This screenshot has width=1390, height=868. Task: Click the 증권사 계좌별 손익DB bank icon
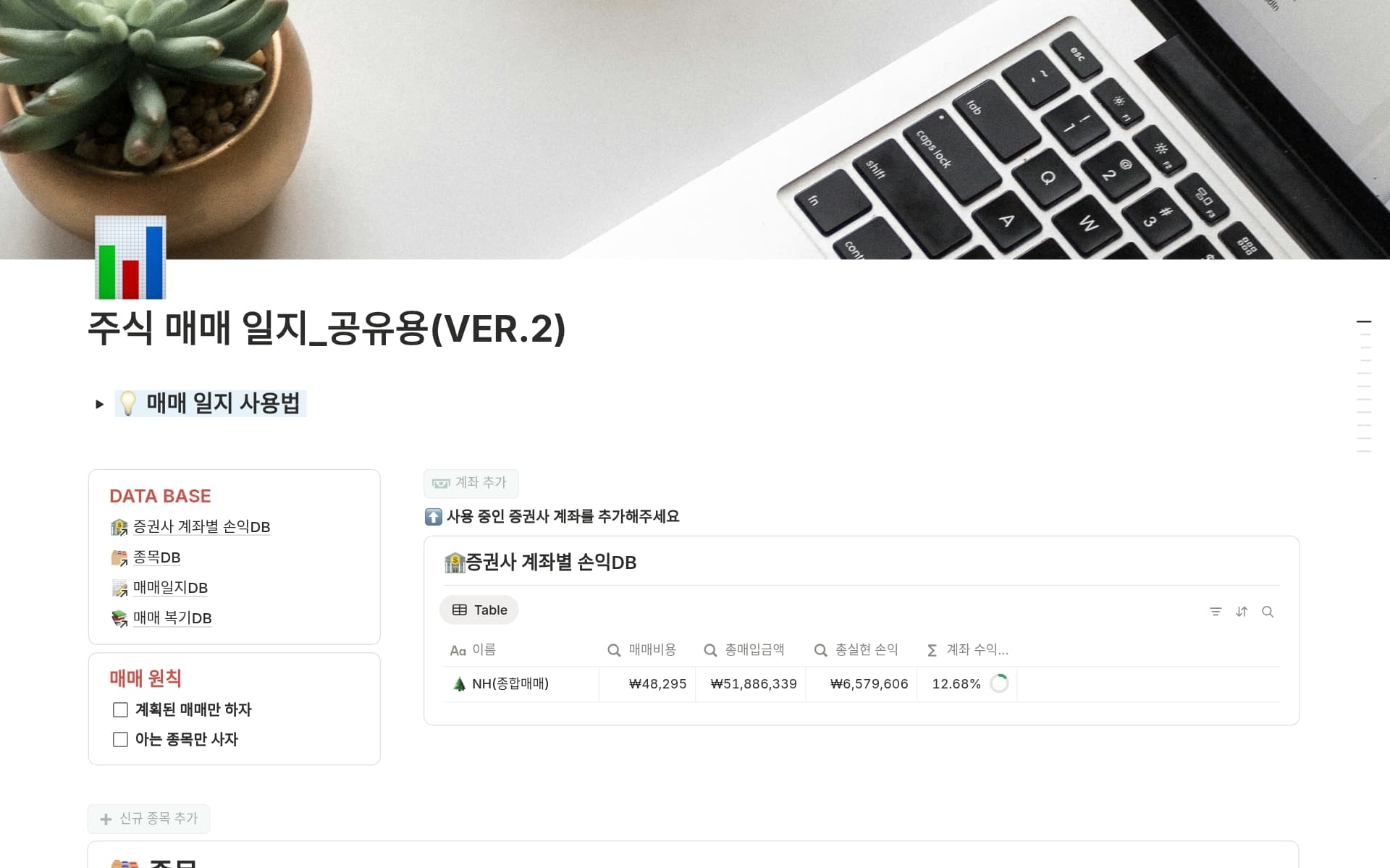click(x=119, y=527)
